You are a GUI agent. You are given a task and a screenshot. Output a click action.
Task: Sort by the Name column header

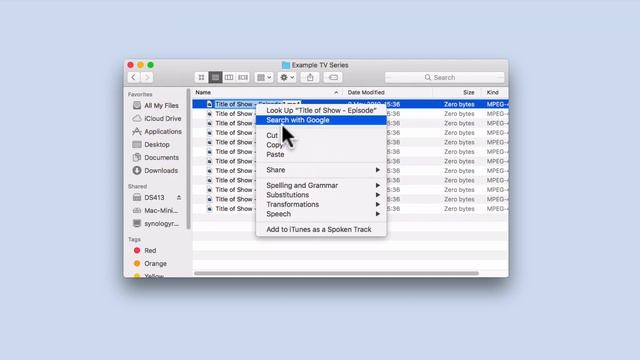(x=267, y=93)
